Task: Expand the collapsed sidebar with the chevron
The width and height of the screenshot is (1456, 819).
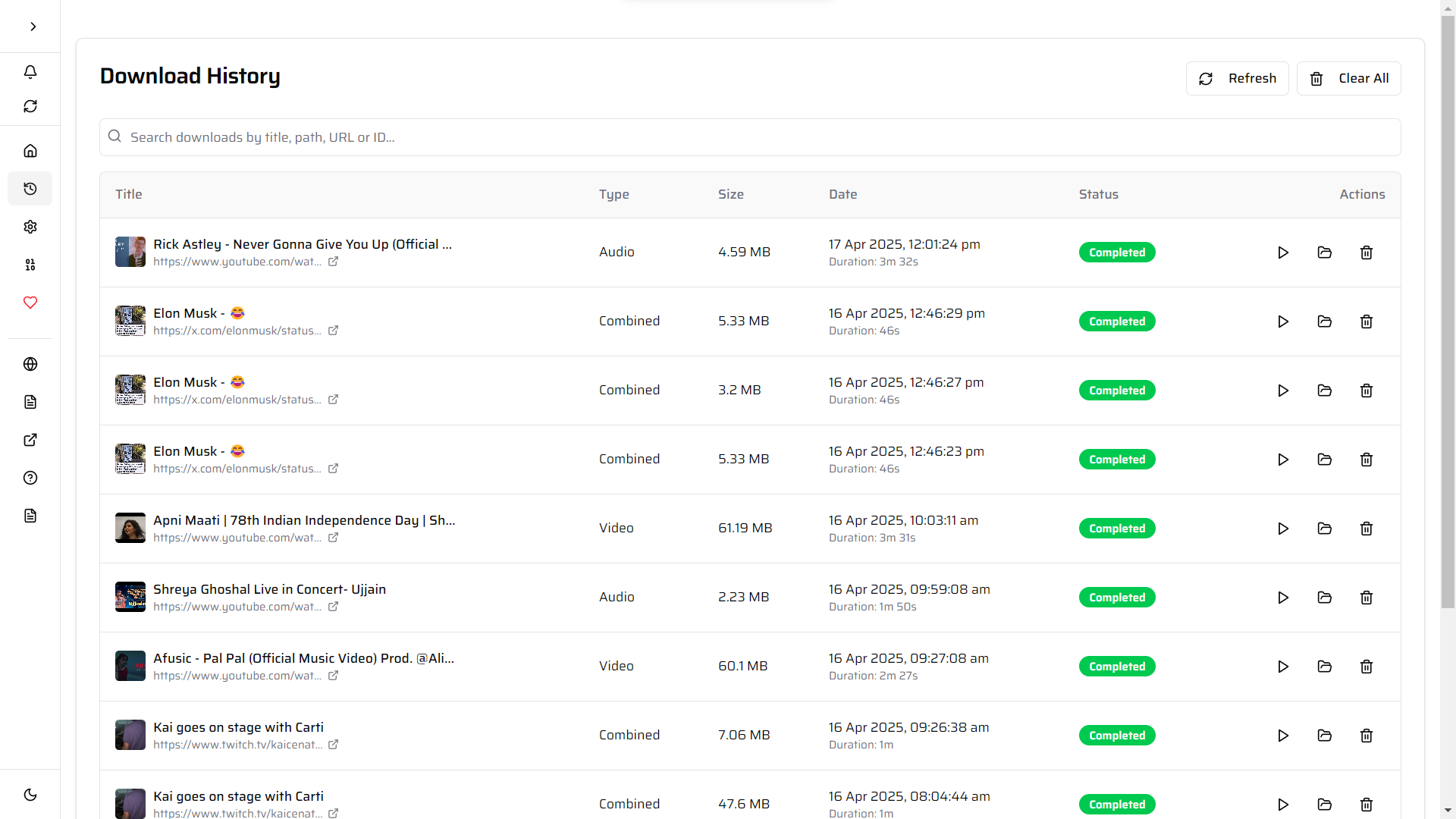Action: click(32, 27)
